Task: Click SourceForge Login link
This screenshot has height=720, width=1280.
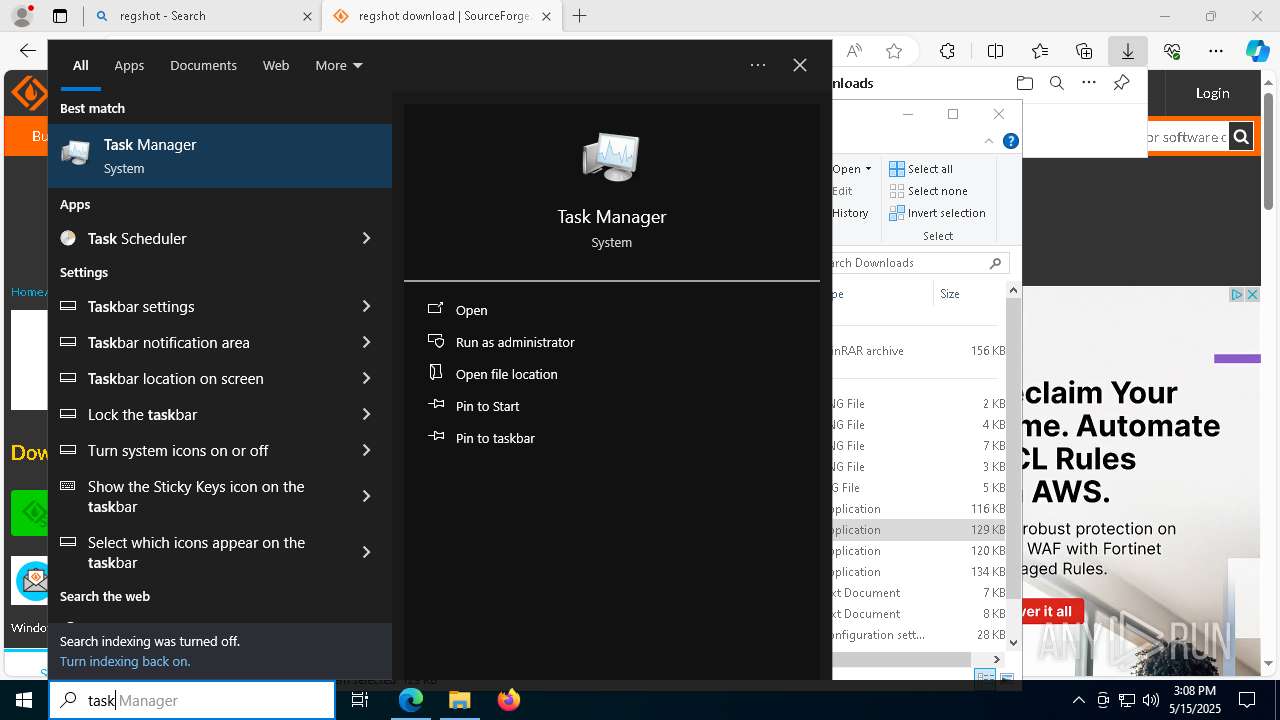Action: click(x=1212, y=93)
